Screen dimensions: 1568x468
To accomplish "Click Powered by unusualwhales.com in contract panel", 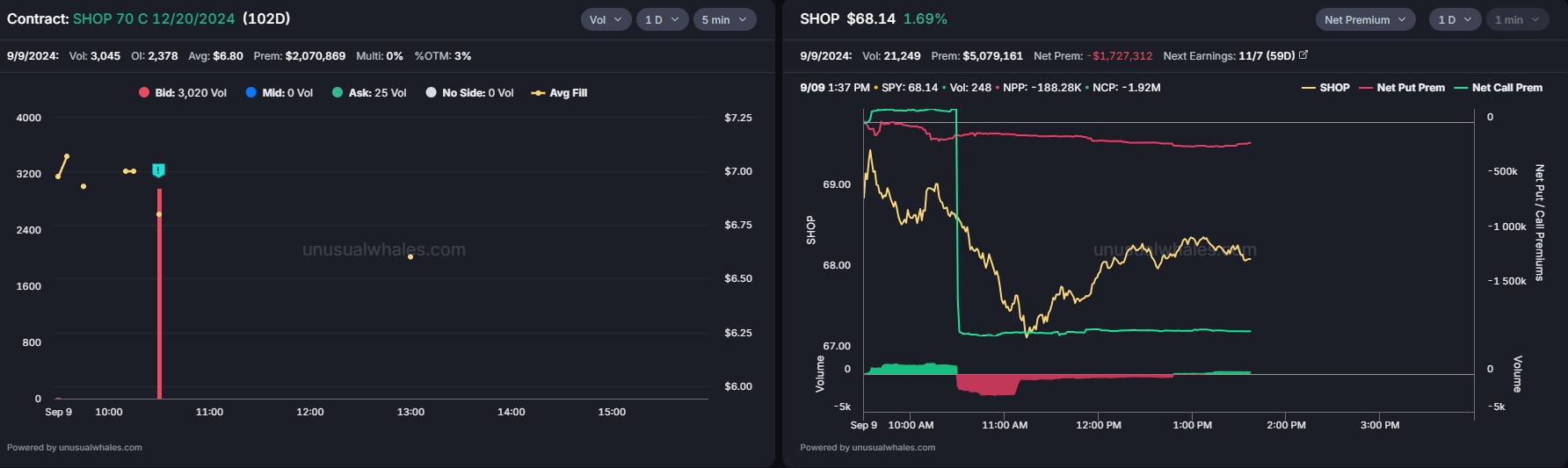I will [x=75, y=447].
